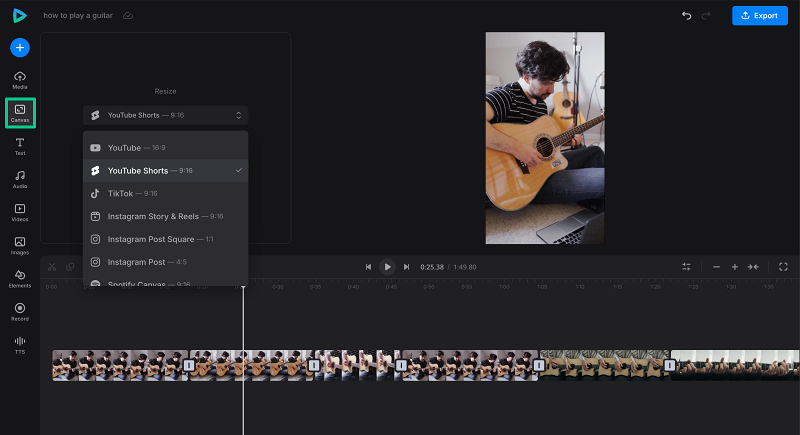Click the split scissors icon
Viewport: 800px width, 435px height.
pos(52,267)
